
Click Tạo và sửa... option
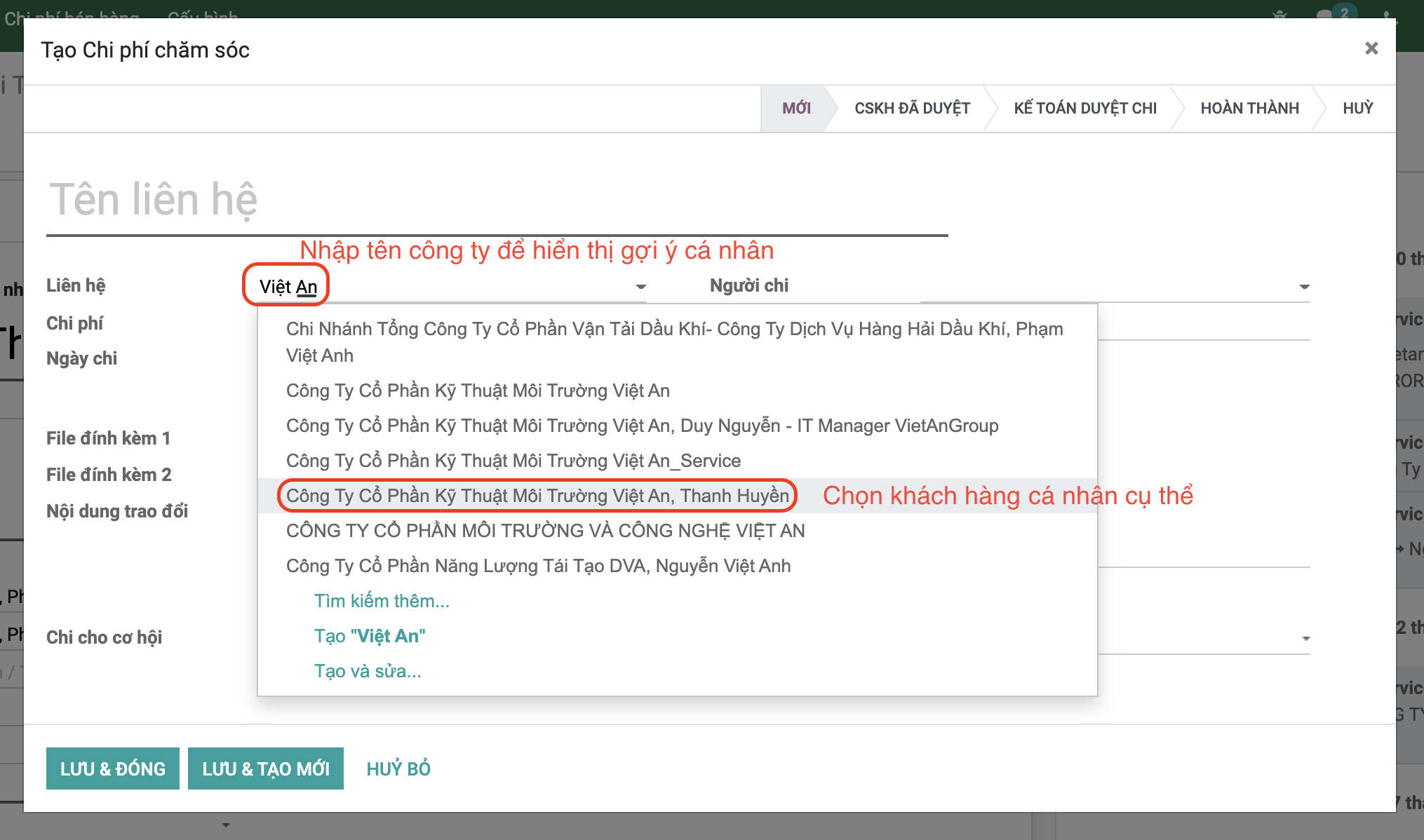tap(367, 671)
